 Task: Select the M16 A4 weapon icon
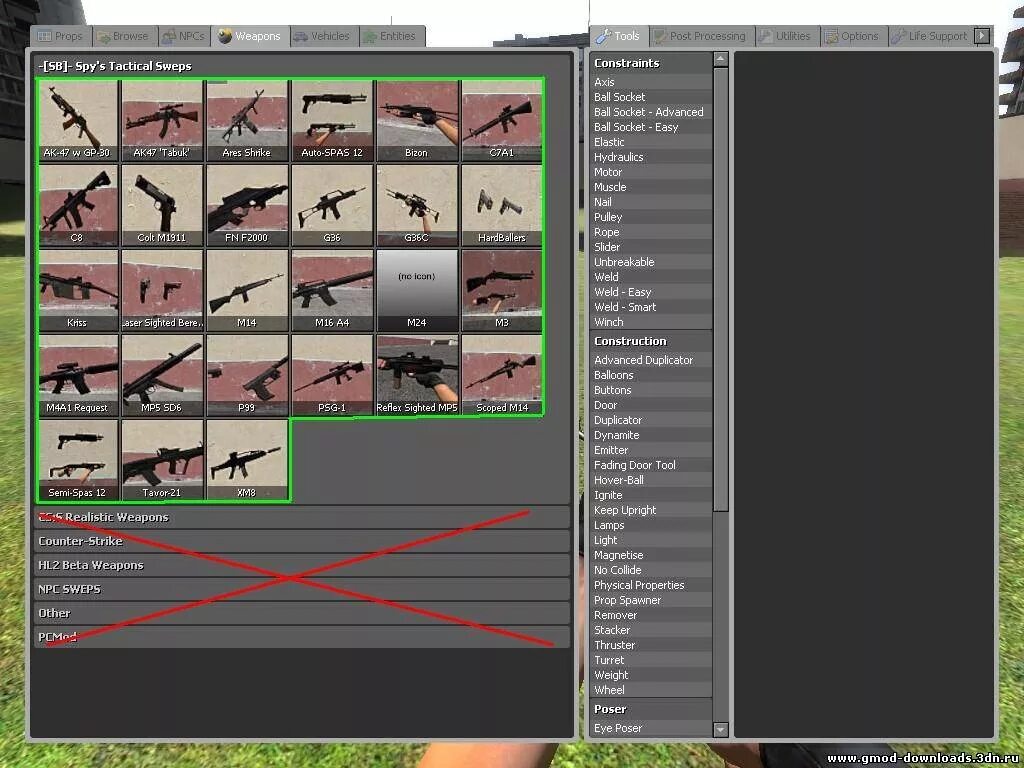(332, 291)
